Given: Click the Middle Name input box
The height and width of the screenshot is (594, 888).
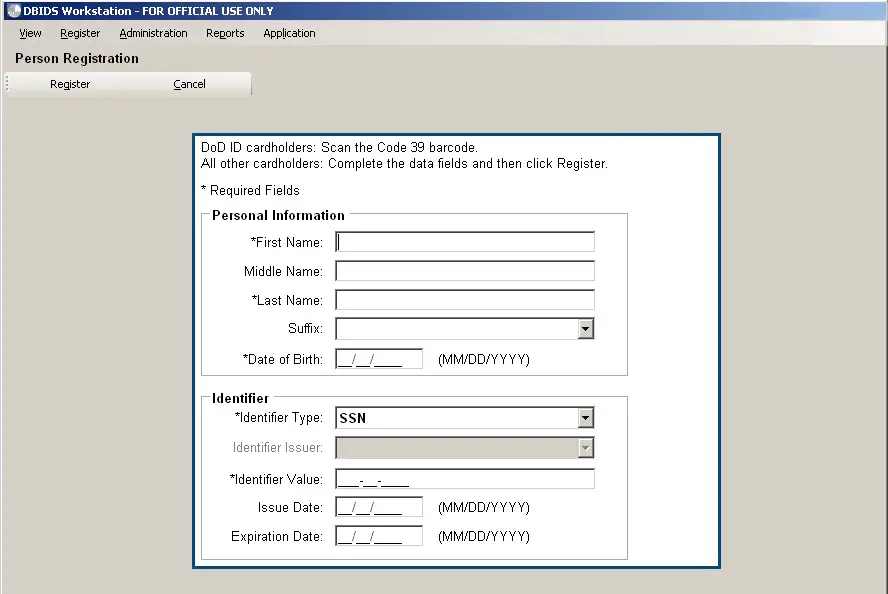Looking at the screenshot, I should pos(464,270).
